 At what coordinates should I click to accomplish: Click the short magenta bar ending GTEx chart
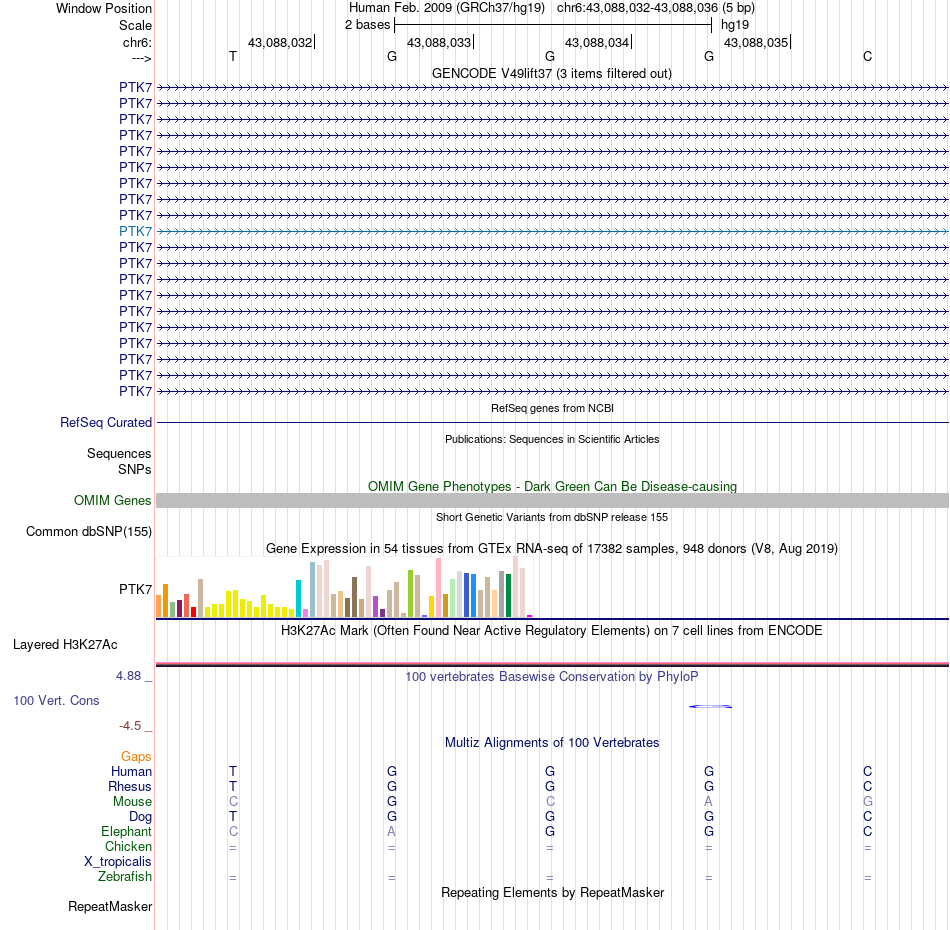(530, 616)
